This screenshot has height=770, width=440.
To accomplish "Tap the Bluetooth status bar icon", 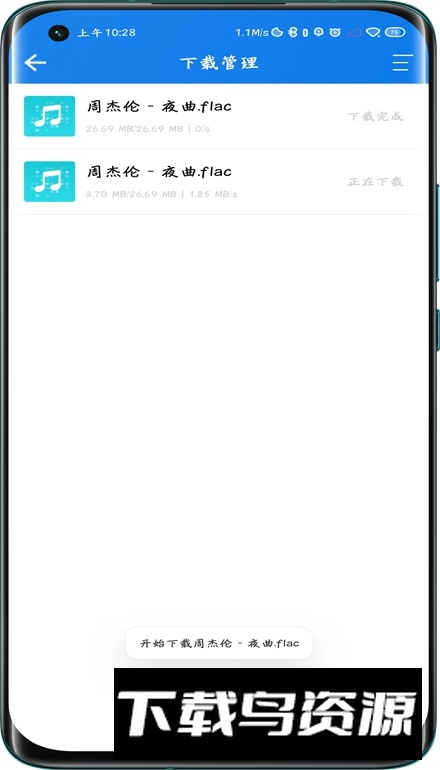I will pyautogui.click(x=293, y=32).
